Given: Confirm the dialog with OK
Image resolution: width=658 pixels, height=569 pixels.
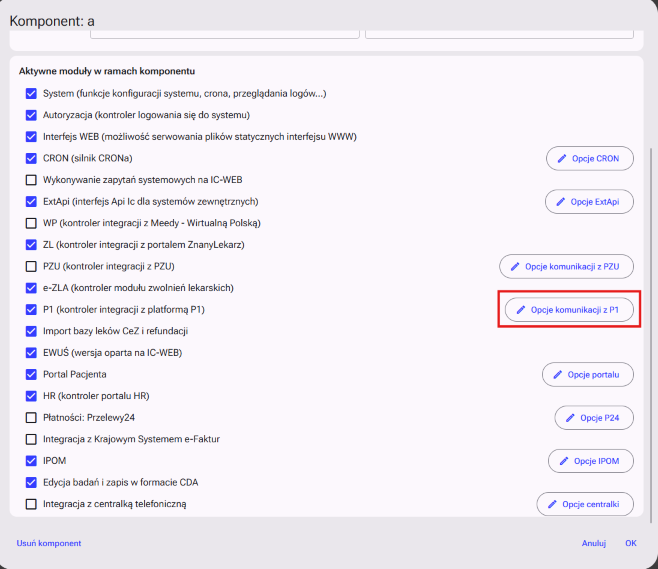Looking at the screenshot, I should (631, 543).
